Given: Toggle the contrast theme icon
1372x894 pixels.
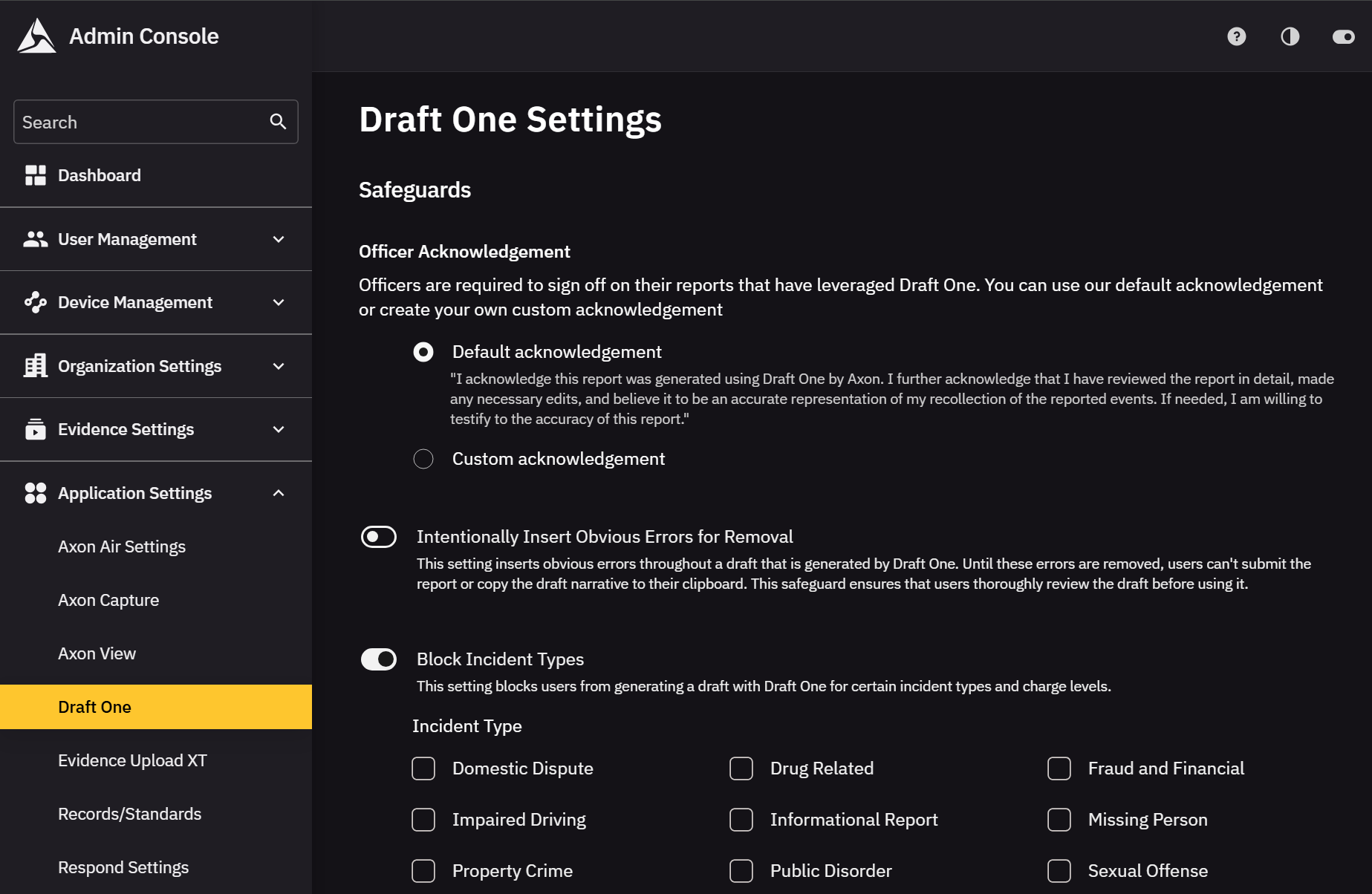Looking at the screenshot, I should coord(1290,36).
